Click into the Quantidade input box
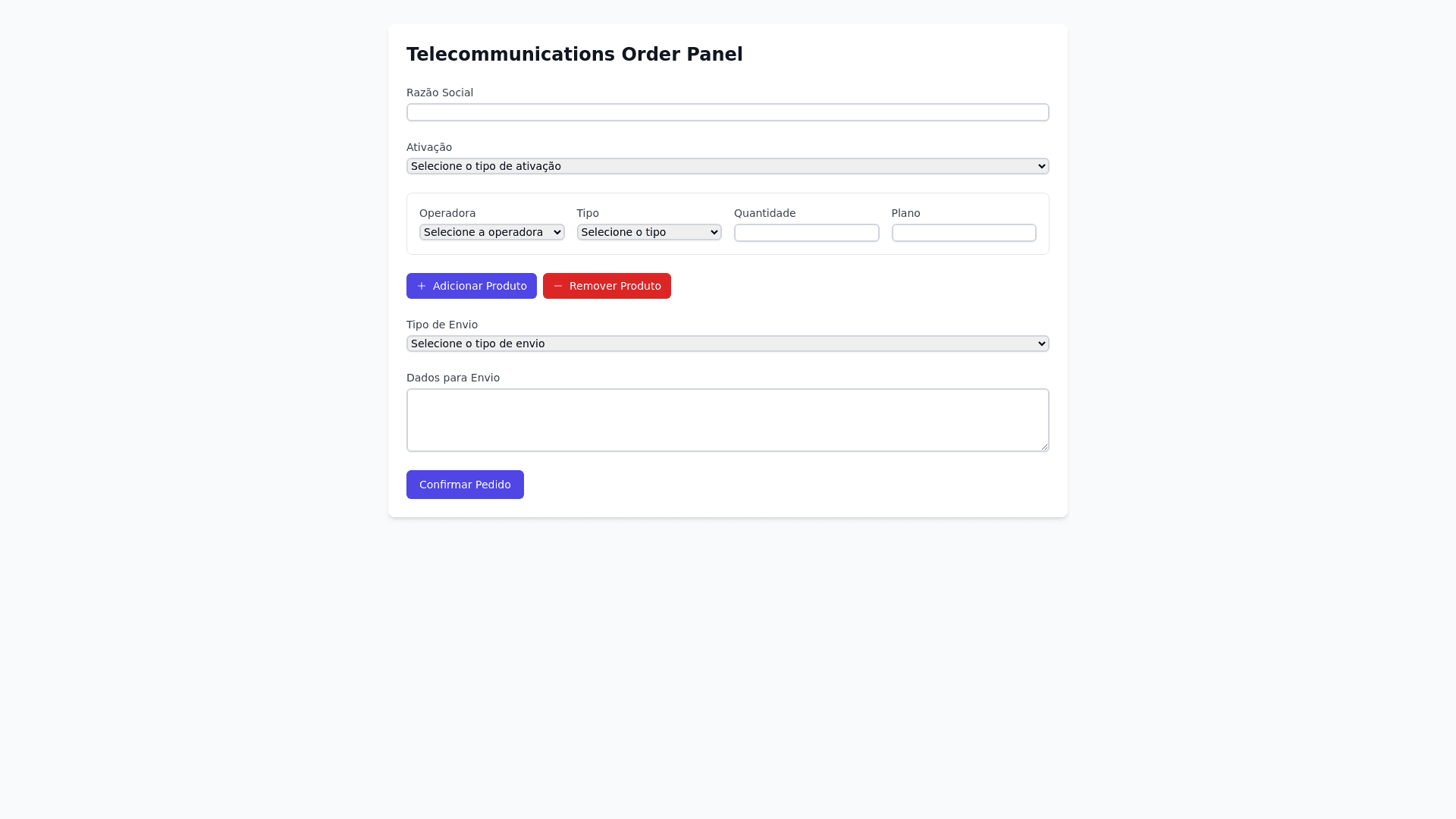 pos(806,233)
